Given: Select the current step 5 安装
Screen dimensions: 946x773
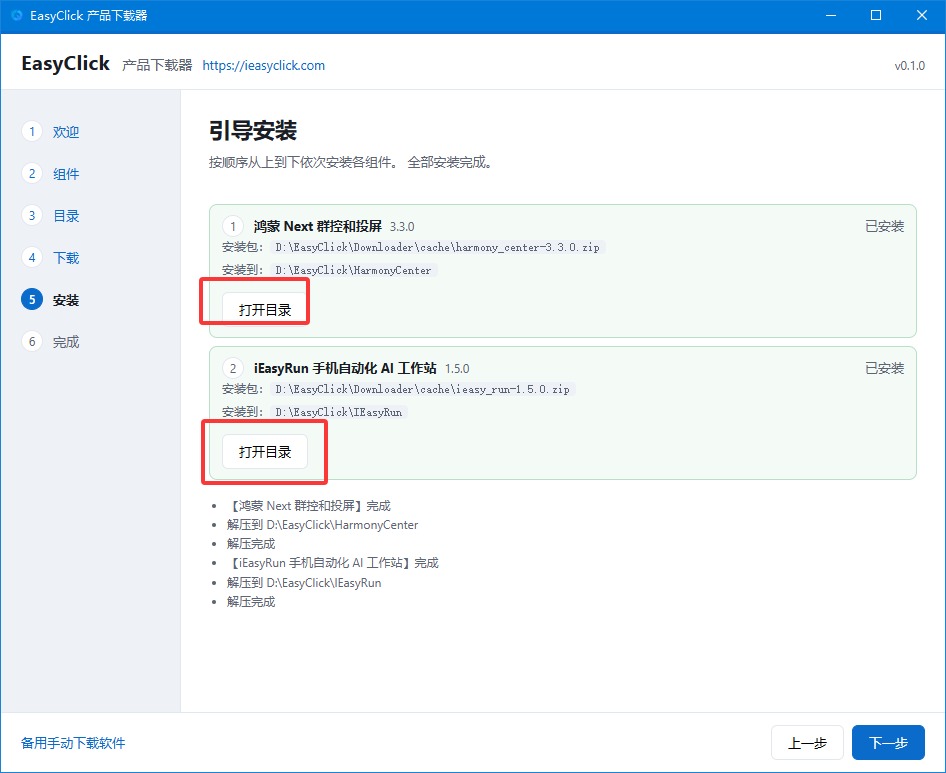Looking at the screenshot, I should (x=51, y=299).
